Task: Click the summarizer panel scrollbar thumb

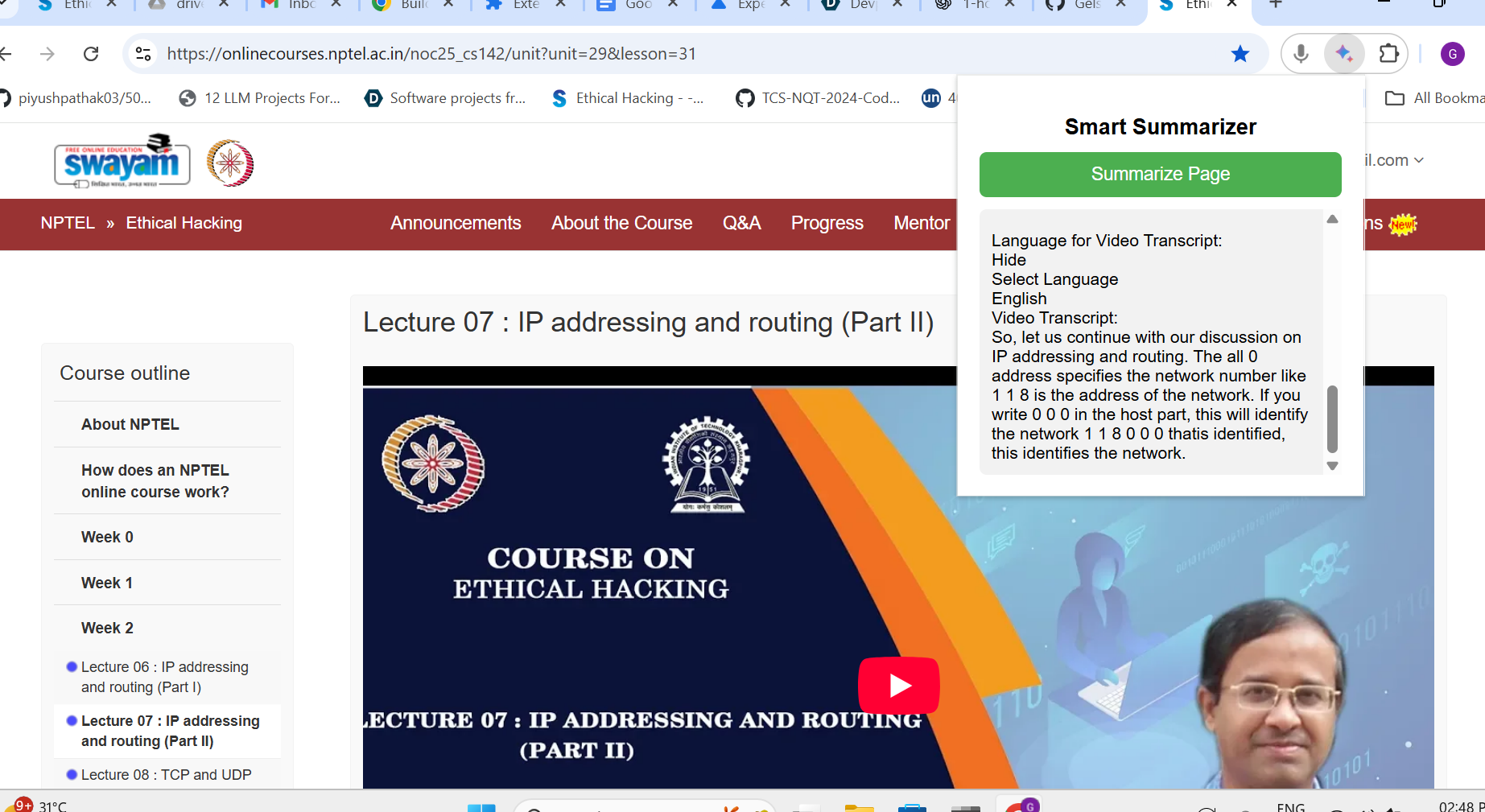Action: [1332, 418]
